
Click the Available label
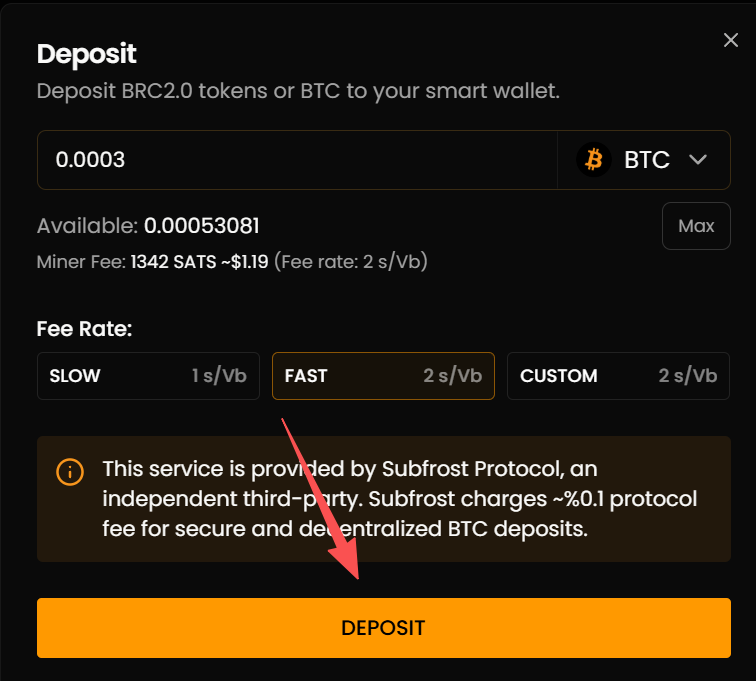(x=87, y=226)
